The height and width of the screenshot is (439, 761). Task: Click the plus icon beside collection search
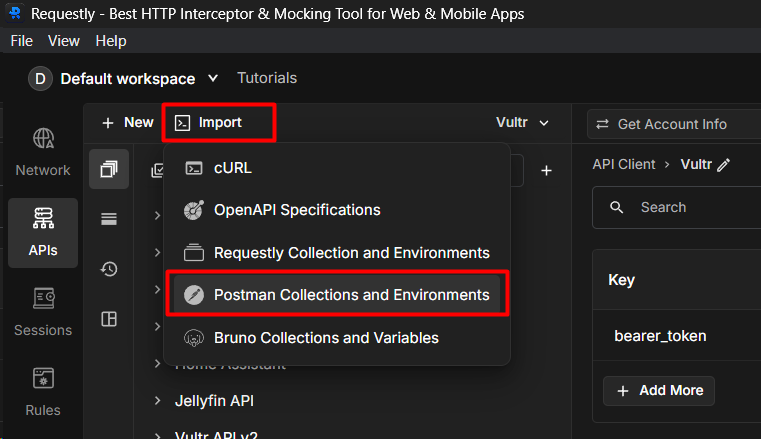(546, 171)
